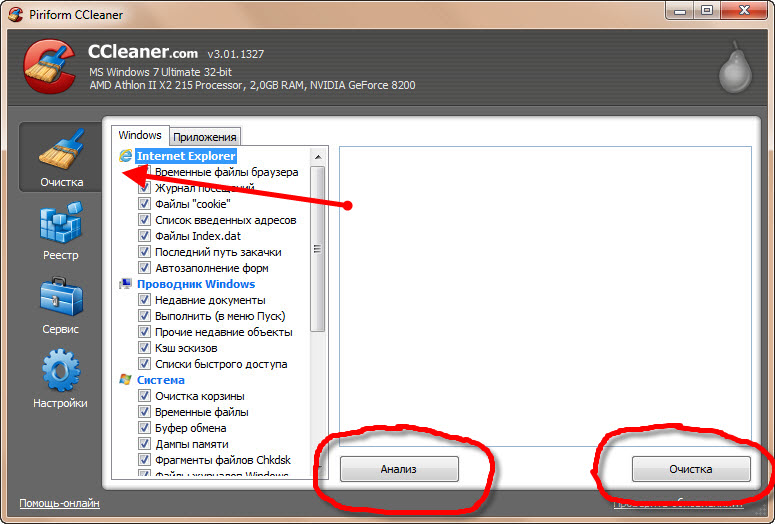Click the cleaner list scrollbar thumb
Image resolution: width=775 pixels, height=524 pixels.
(318, 249)
